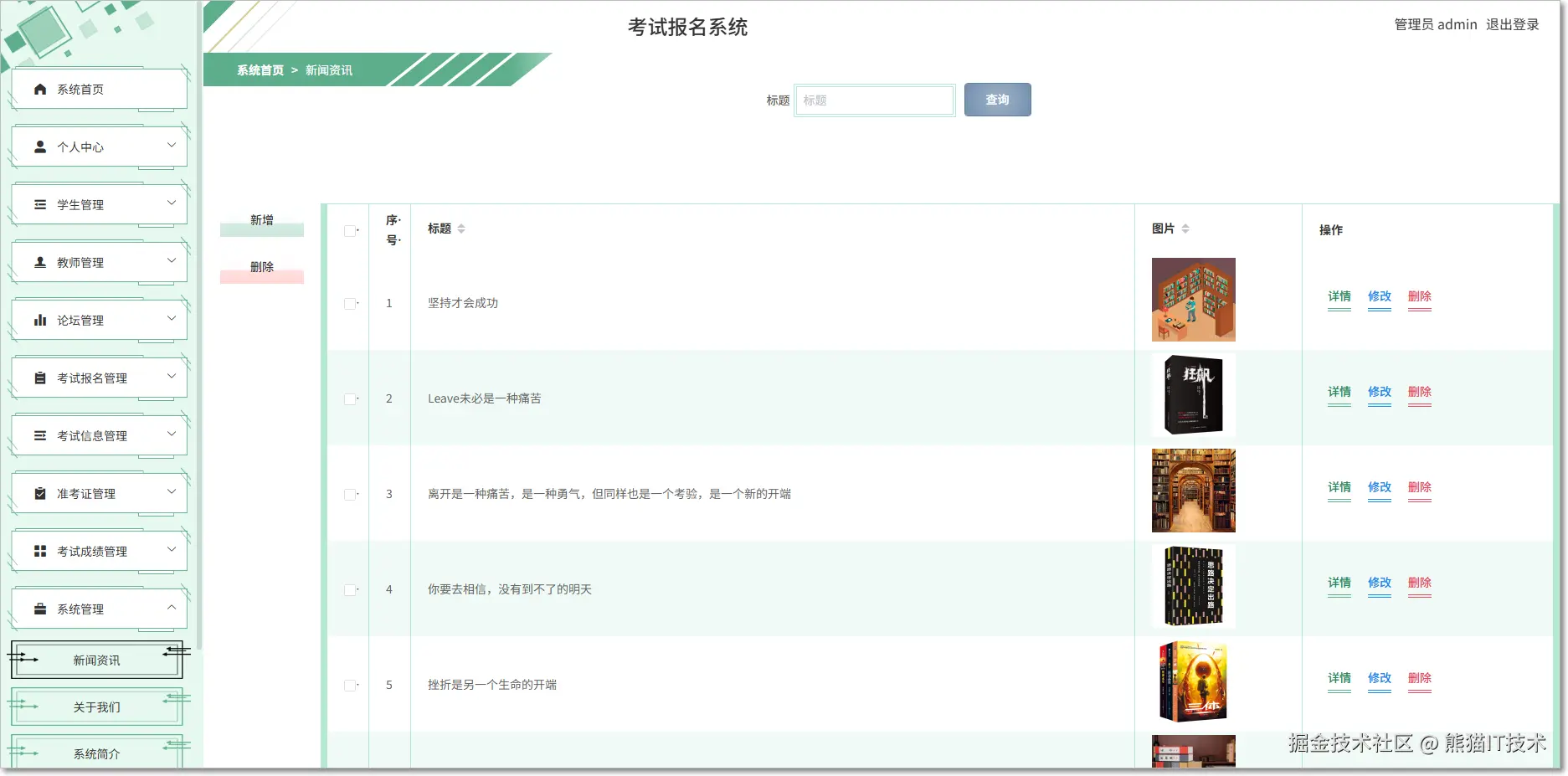This screenshot has height=776, width=1568.
Task: Click the 标题 search input field
Action: point(875,100)
